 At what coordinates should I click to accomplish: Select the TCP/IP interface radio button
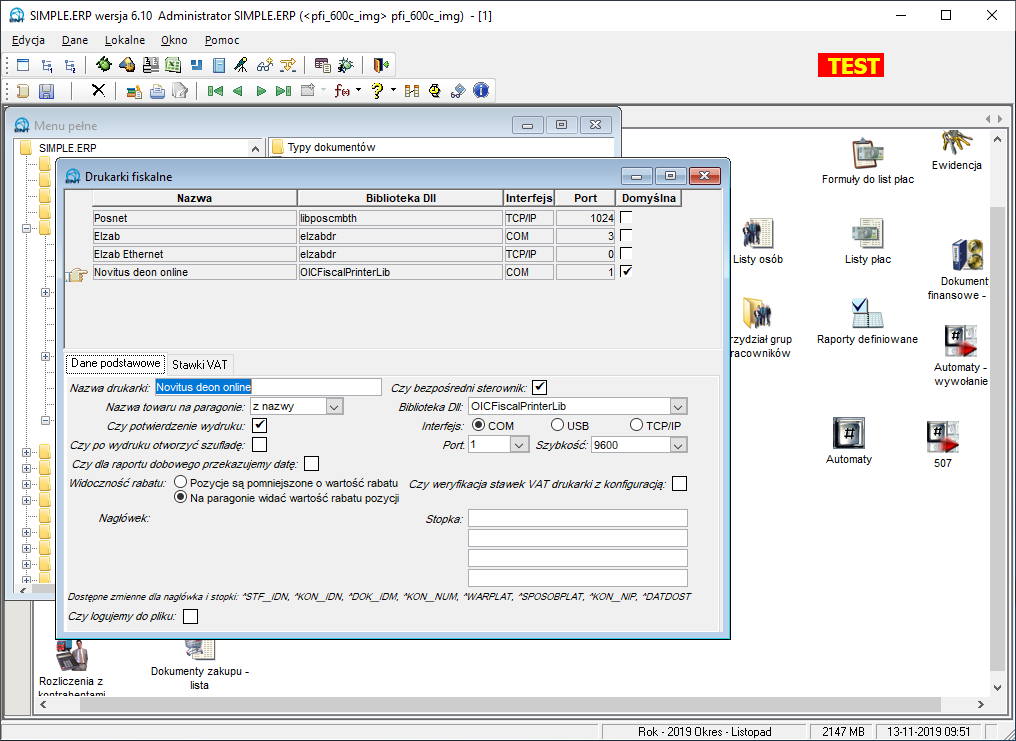coord(636,425)
